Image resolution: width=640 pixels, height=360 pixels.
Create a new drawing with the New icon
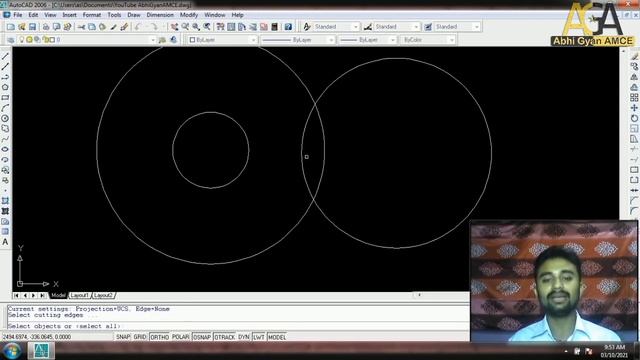pyautogui.click(x=11, y=27)
